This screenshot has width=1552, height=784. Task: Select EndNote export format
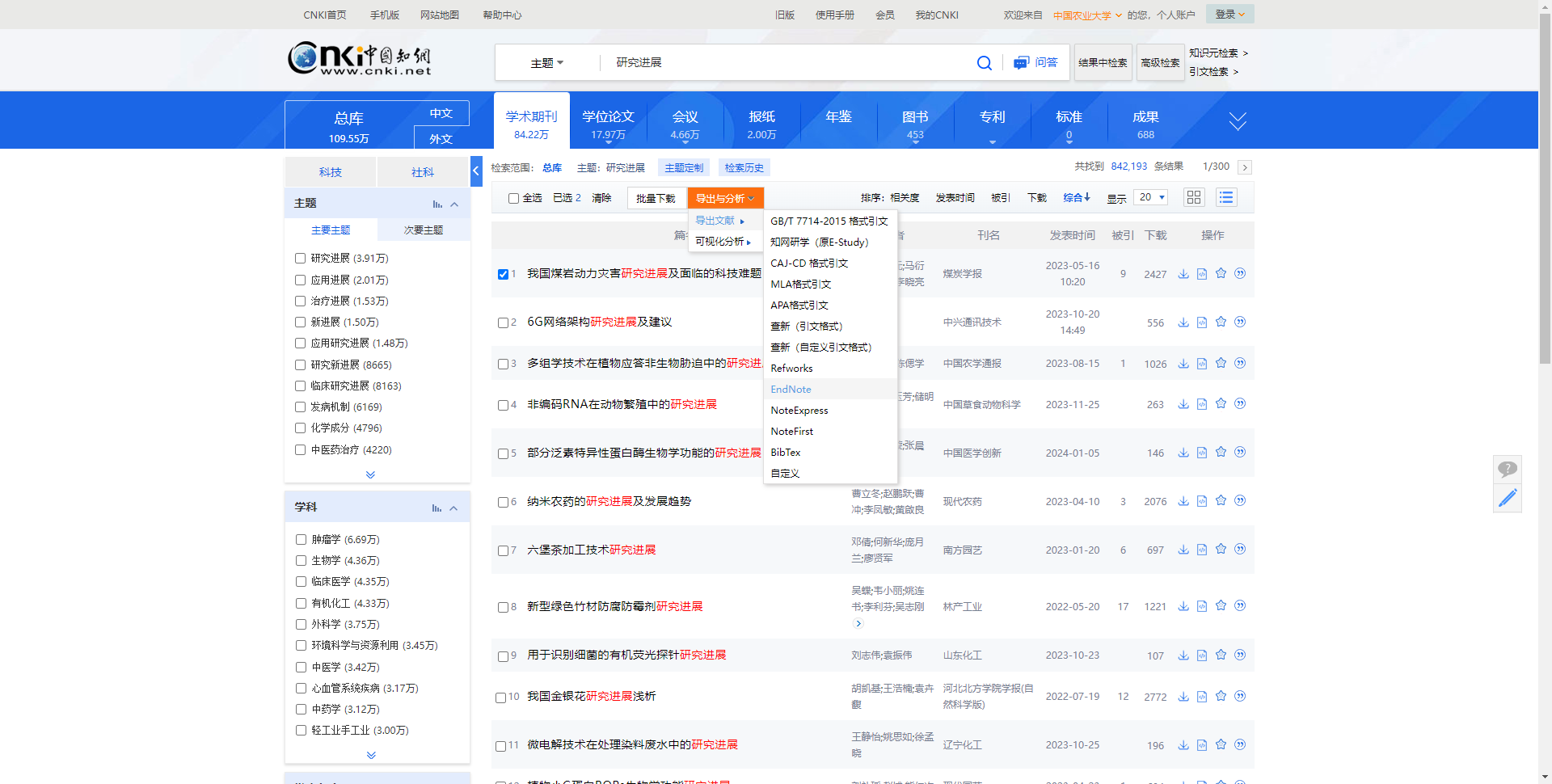[830, 390]
